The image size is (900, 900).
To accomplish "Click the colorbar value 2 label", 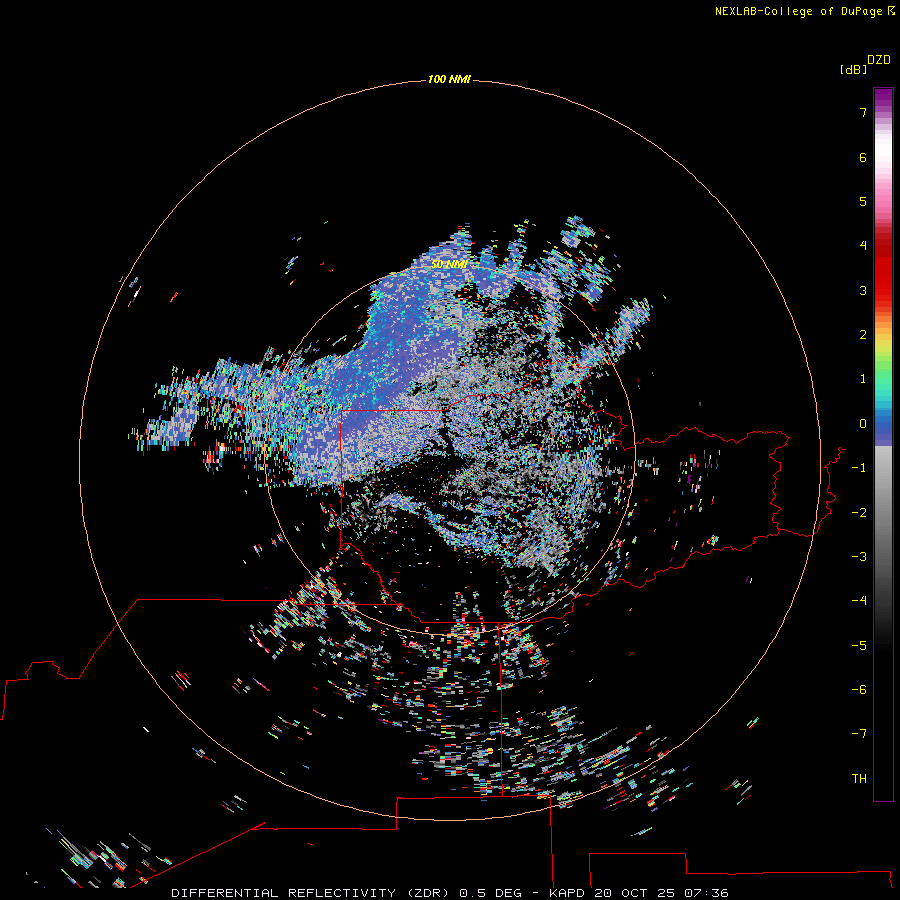I will pyautogui.click(x=863, y=335).
